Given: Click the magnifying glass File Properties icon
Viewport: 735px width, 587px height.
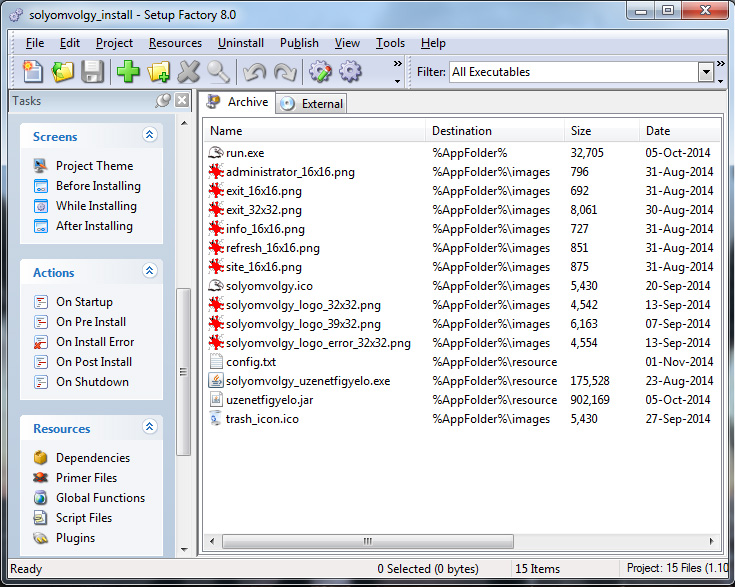Looking at the screenshot, I should point(218,72).
